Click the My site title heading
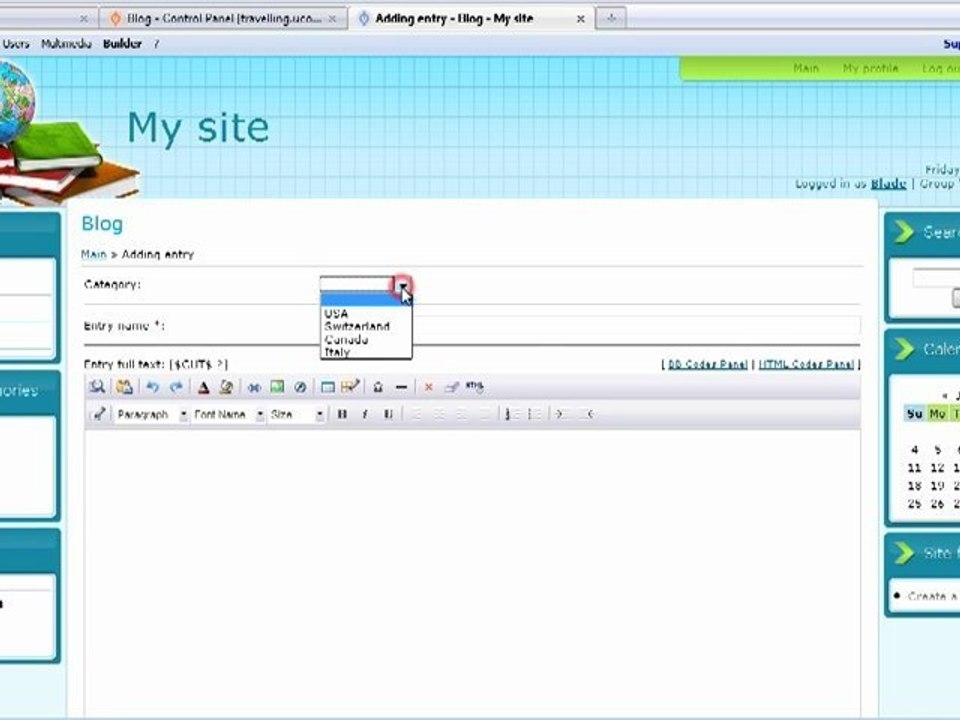Viewport: 960px width, 720px height. pos(198,129)
